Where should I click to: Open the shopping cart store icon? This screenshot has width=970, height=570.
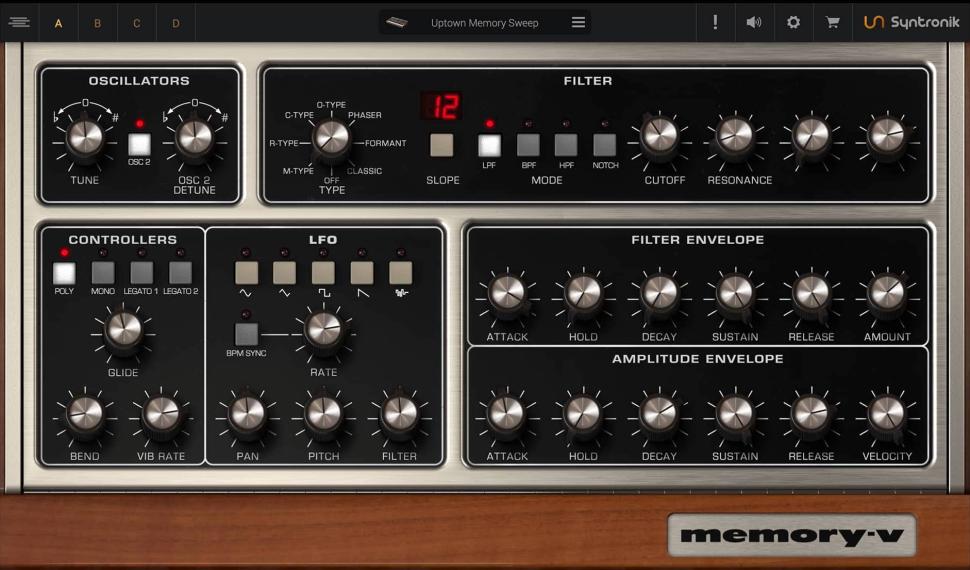click(833, 22)
